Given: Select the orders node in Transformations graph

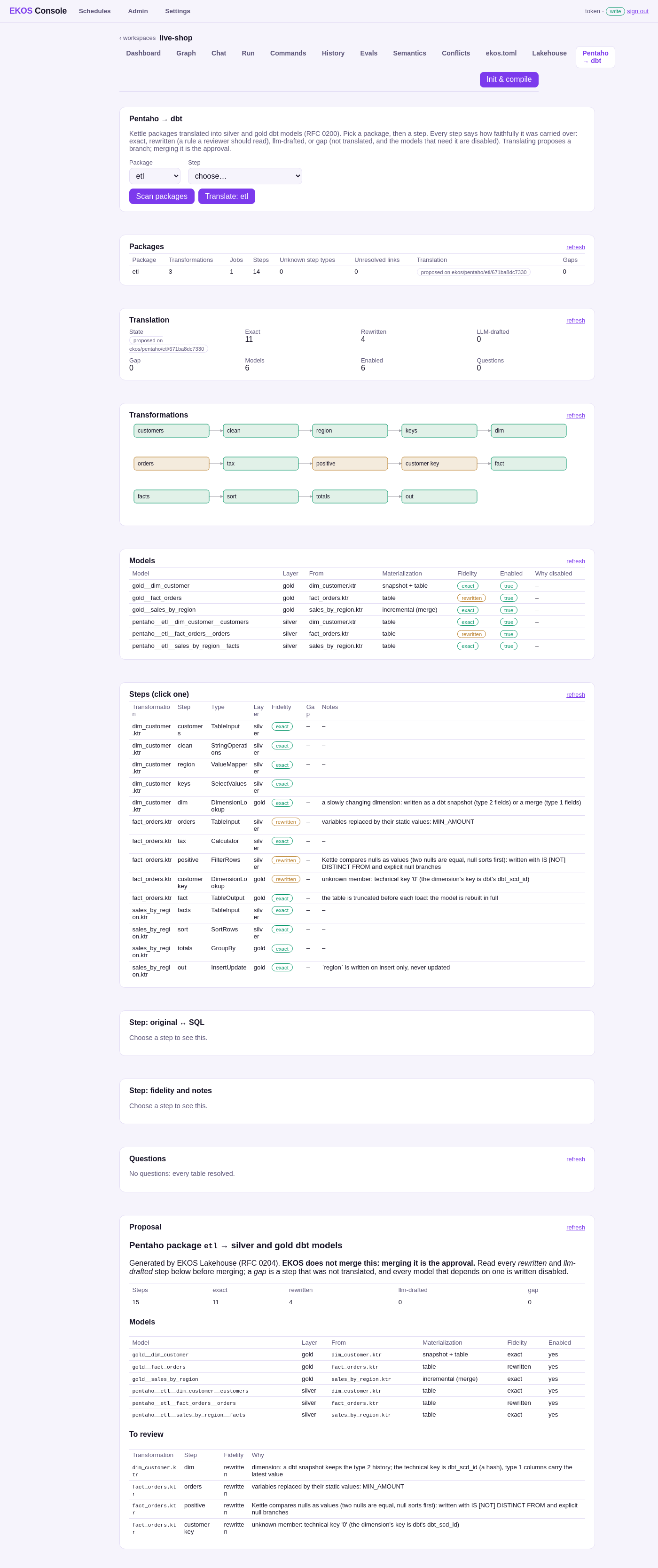Looking at the screenshot, I should point(172,464).
